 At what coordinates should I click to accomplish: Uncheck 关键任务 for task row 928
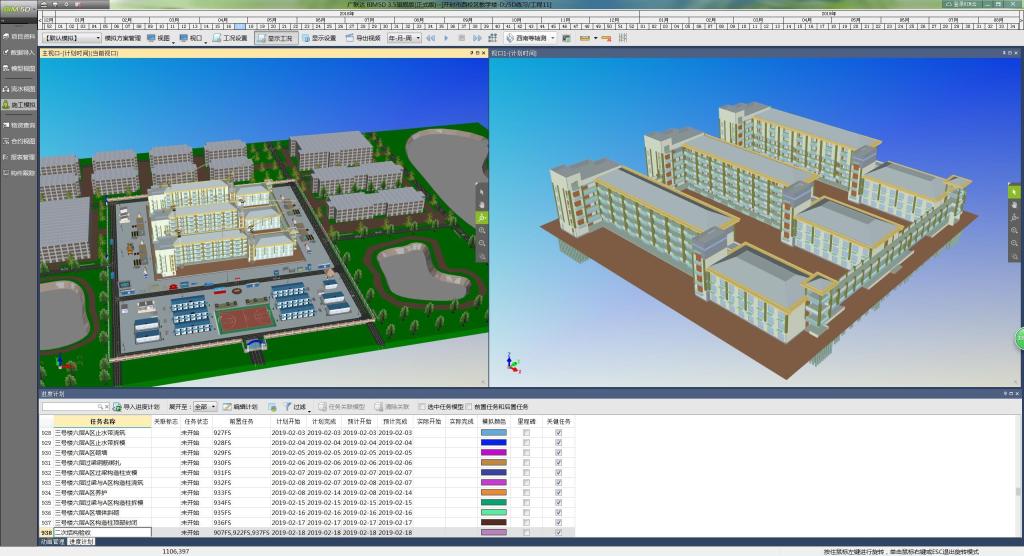pyautogui.click(x=559, y=432)
